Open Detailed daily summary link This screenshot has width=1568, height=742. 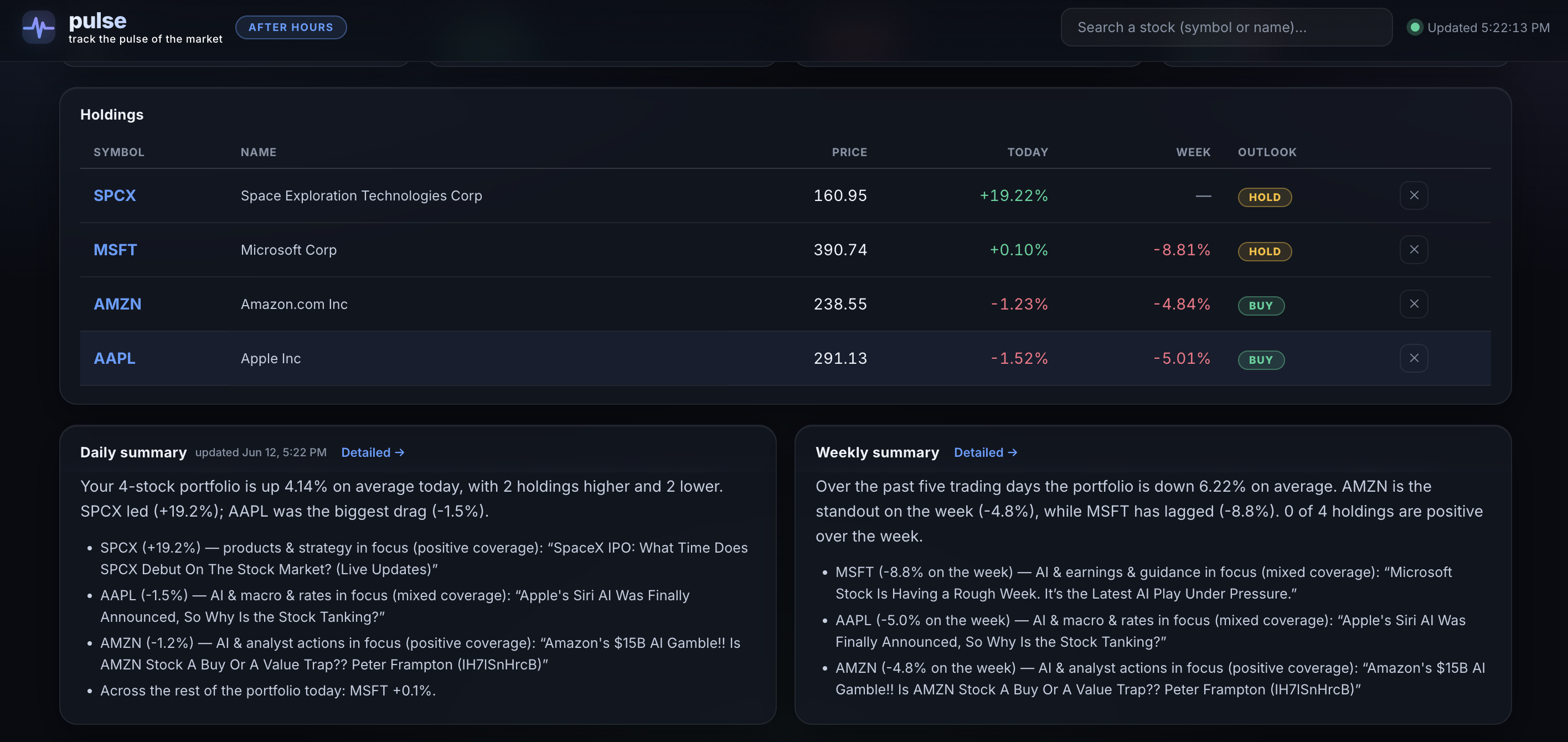[x=373, y=452]
